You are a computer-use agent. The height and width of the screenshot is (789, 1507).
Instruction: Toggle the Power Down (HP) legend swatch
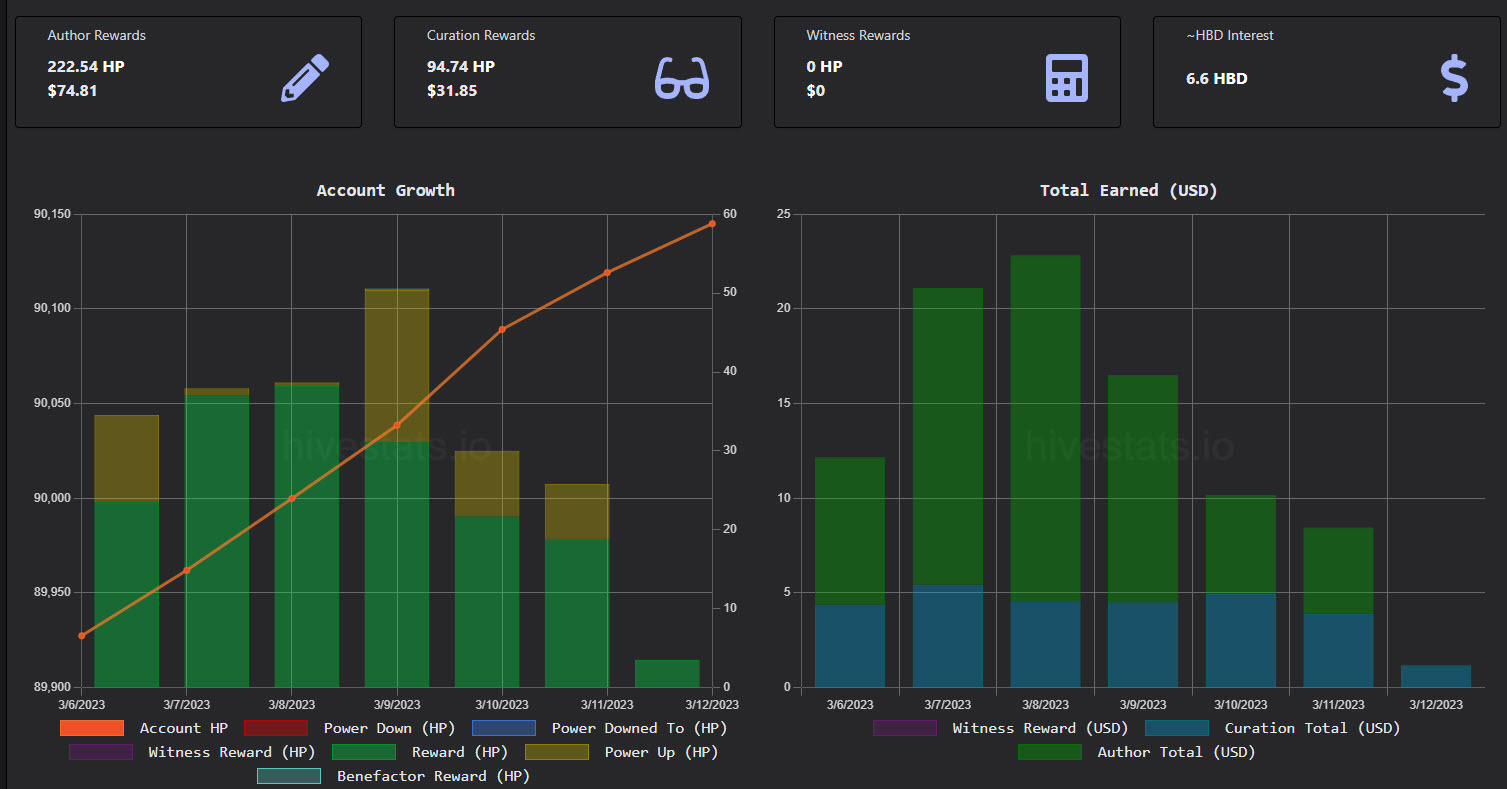coord(276,728)
